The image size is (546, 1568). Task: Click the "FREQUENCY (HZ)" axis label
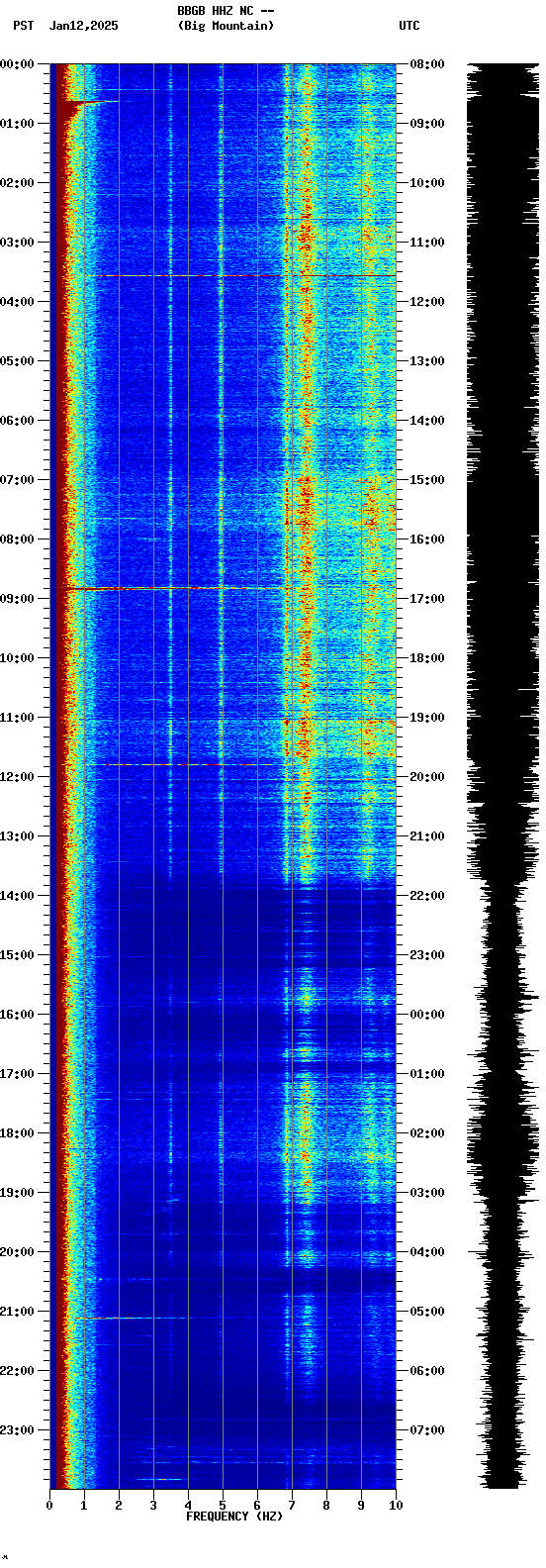pyautogui.click(x=234, y=1517)
